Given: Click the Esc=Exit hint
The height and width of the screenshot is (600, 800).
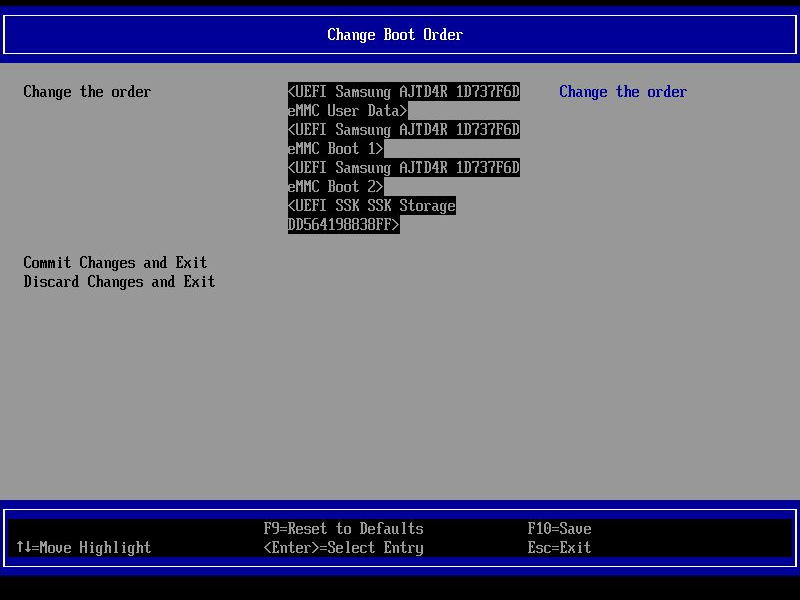Looking at the screenshot, I should [x=559, y=547].
